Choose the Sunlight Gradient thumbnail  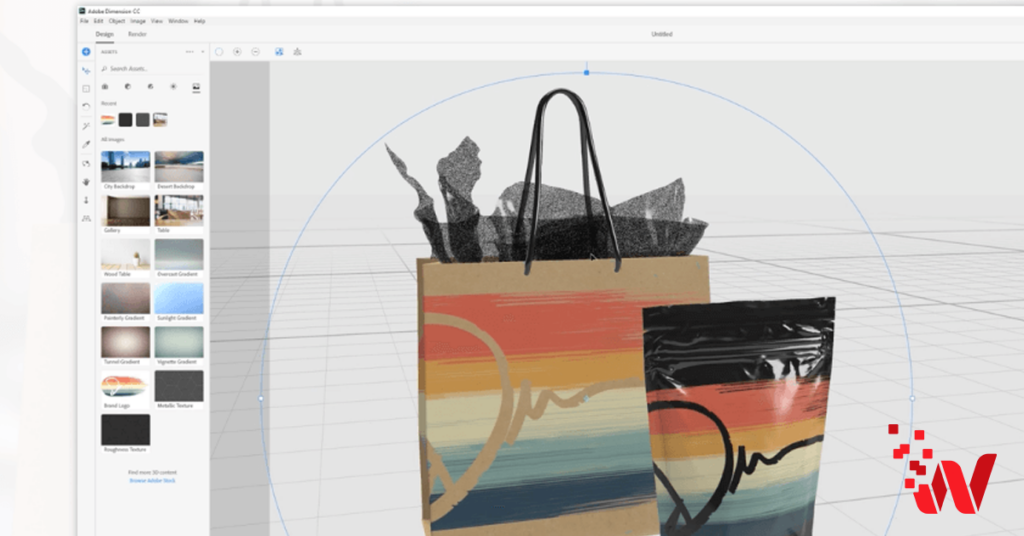click(178, 297)
